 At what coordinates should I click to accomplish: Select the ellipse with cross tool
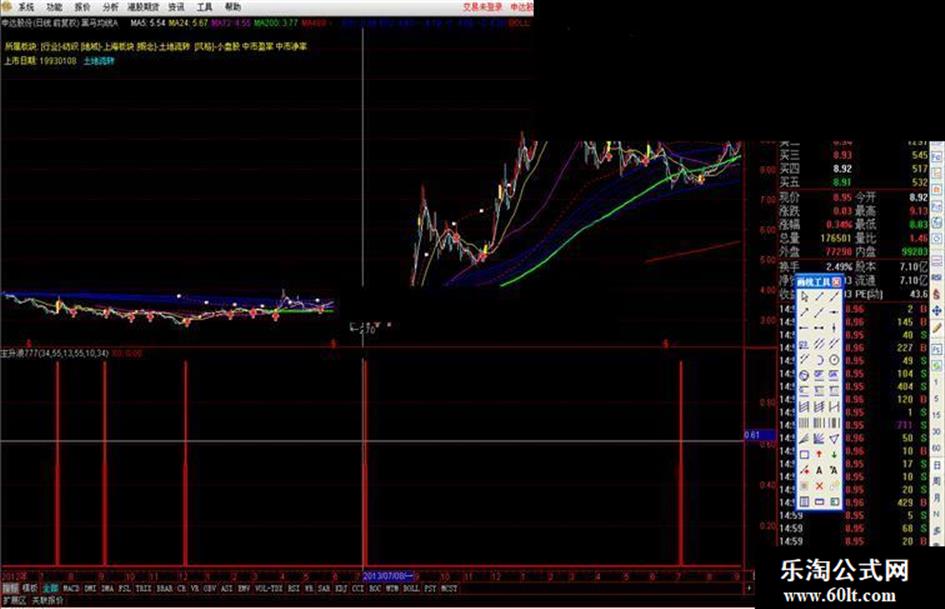[x=805, y=374]
